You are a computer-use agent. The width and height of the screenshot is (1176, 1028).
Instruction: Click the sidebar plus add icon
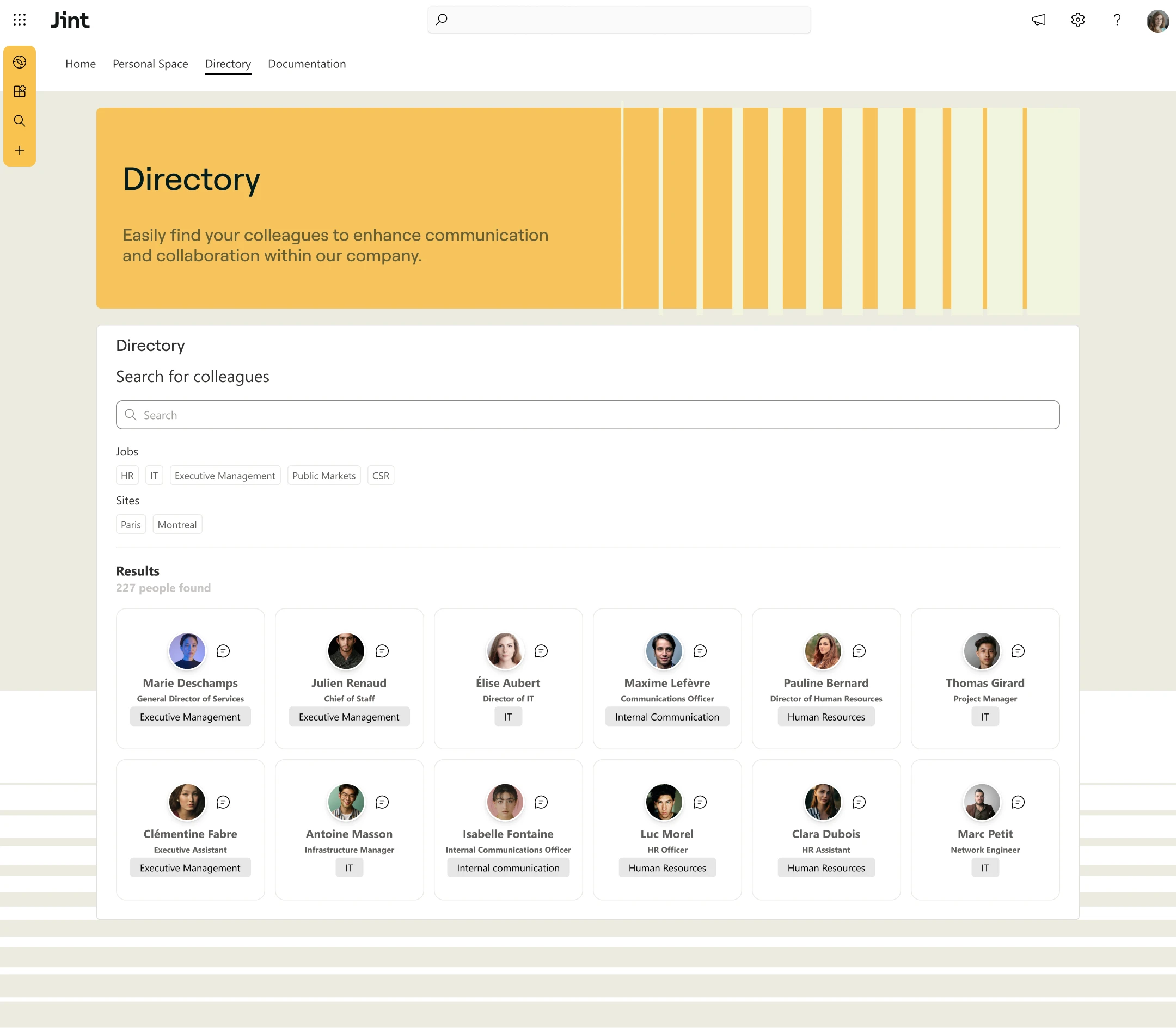(x=20, y=150)
